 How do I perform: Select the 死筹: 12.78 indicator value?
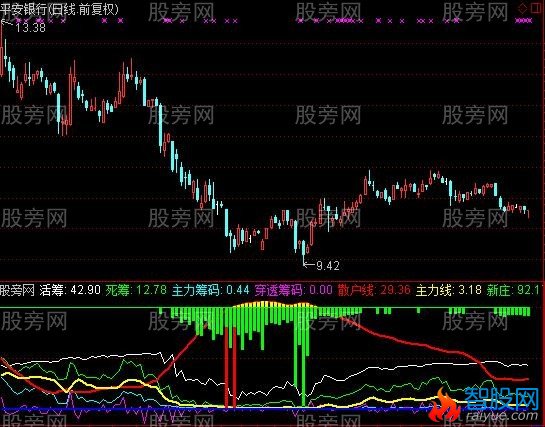point(136,290)
